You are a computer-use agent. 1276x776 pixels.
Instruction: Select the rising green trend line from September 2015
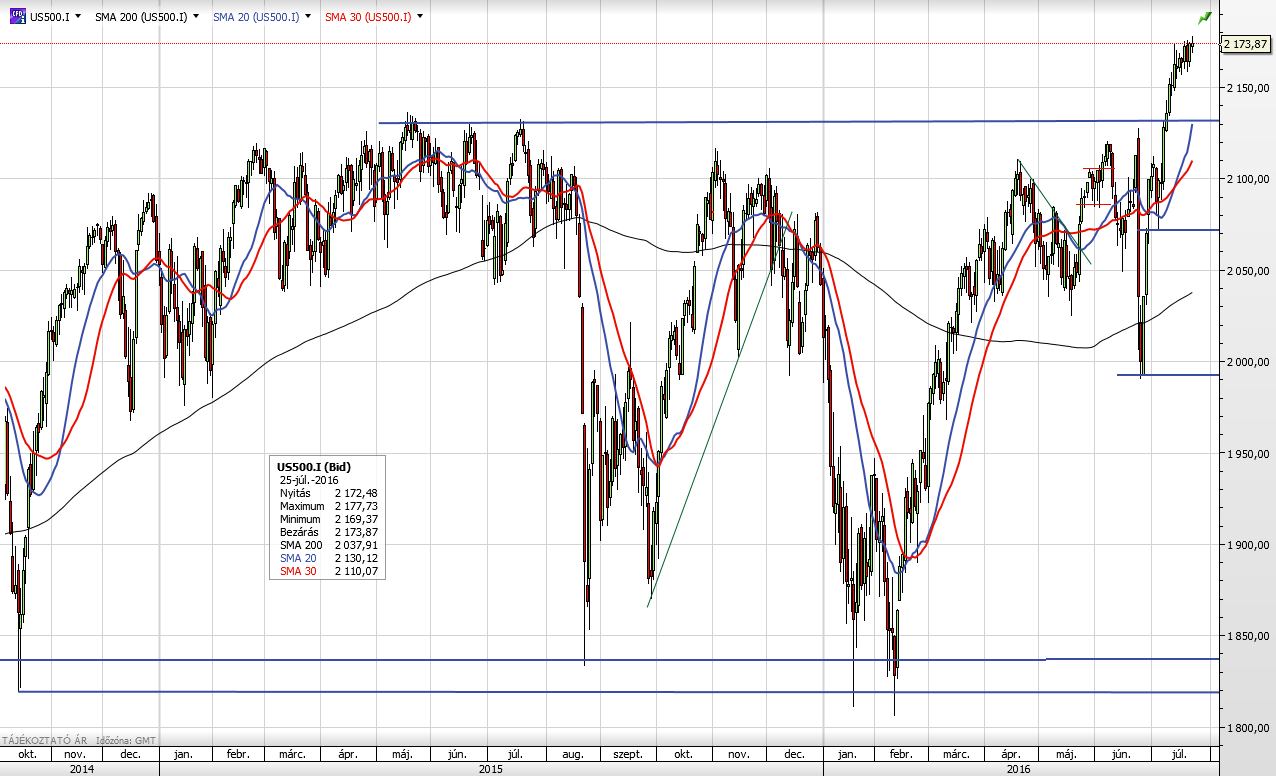click(x=720, y=408)
